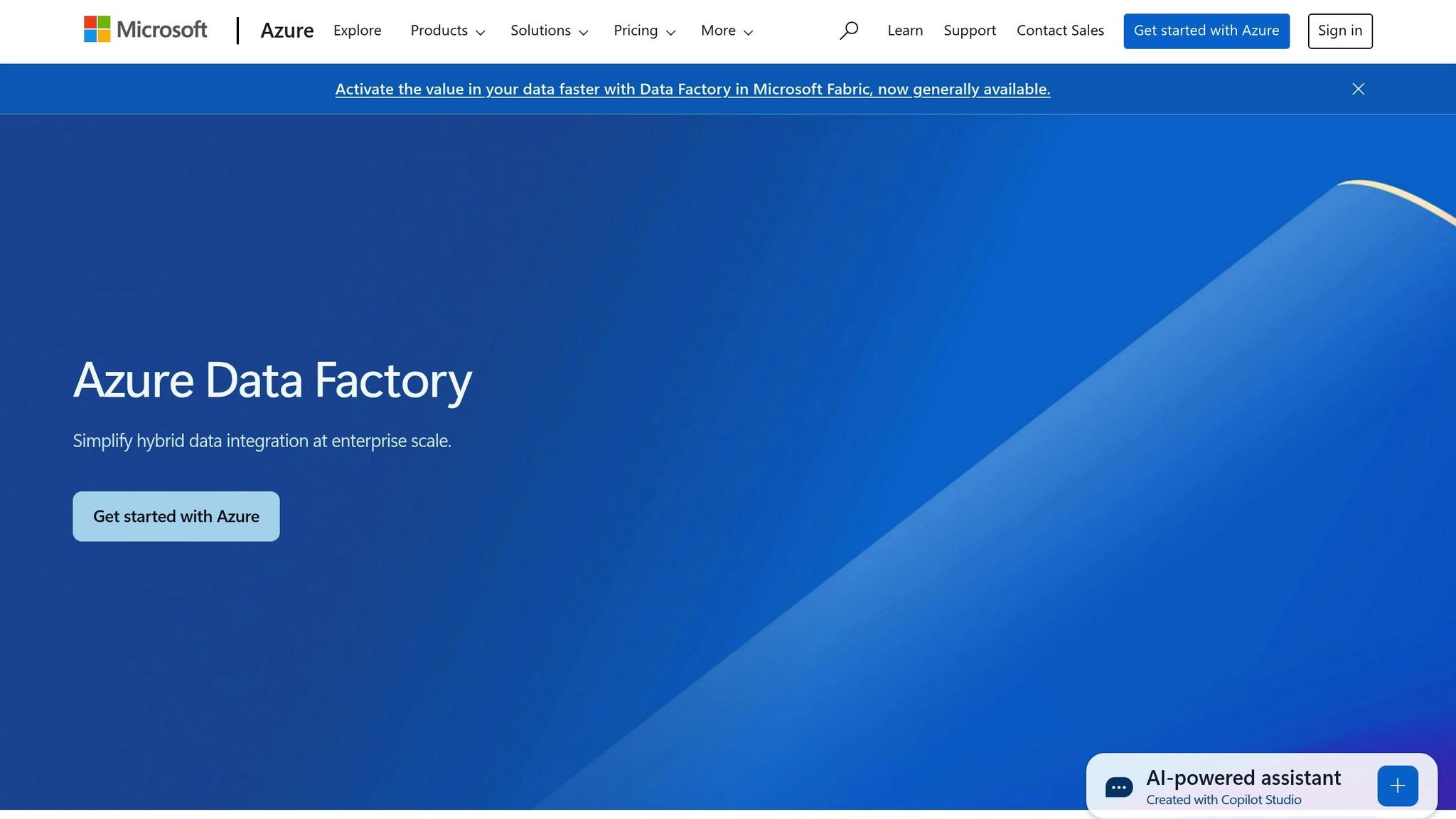Visit the Support page
Viewport: 1456px width, 819px height.
[x=970, y=31]
